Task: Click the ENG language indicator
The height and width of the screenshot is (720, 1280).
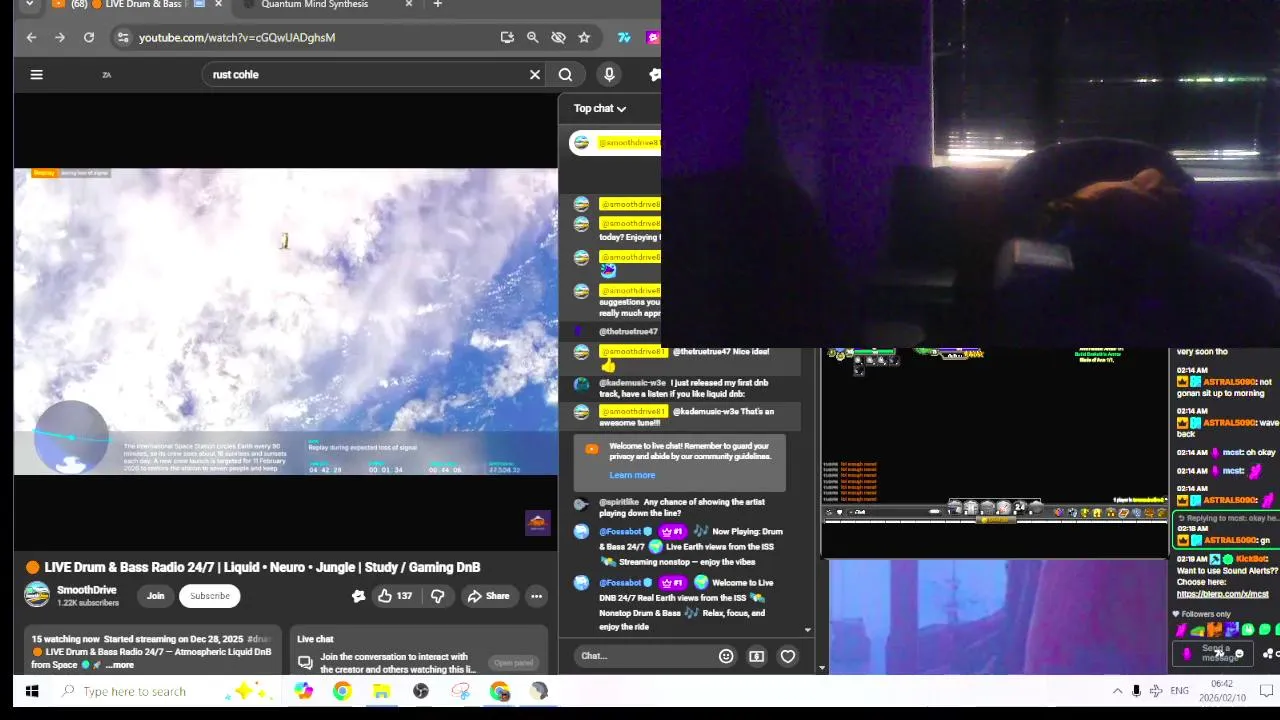Action: 1180,691
